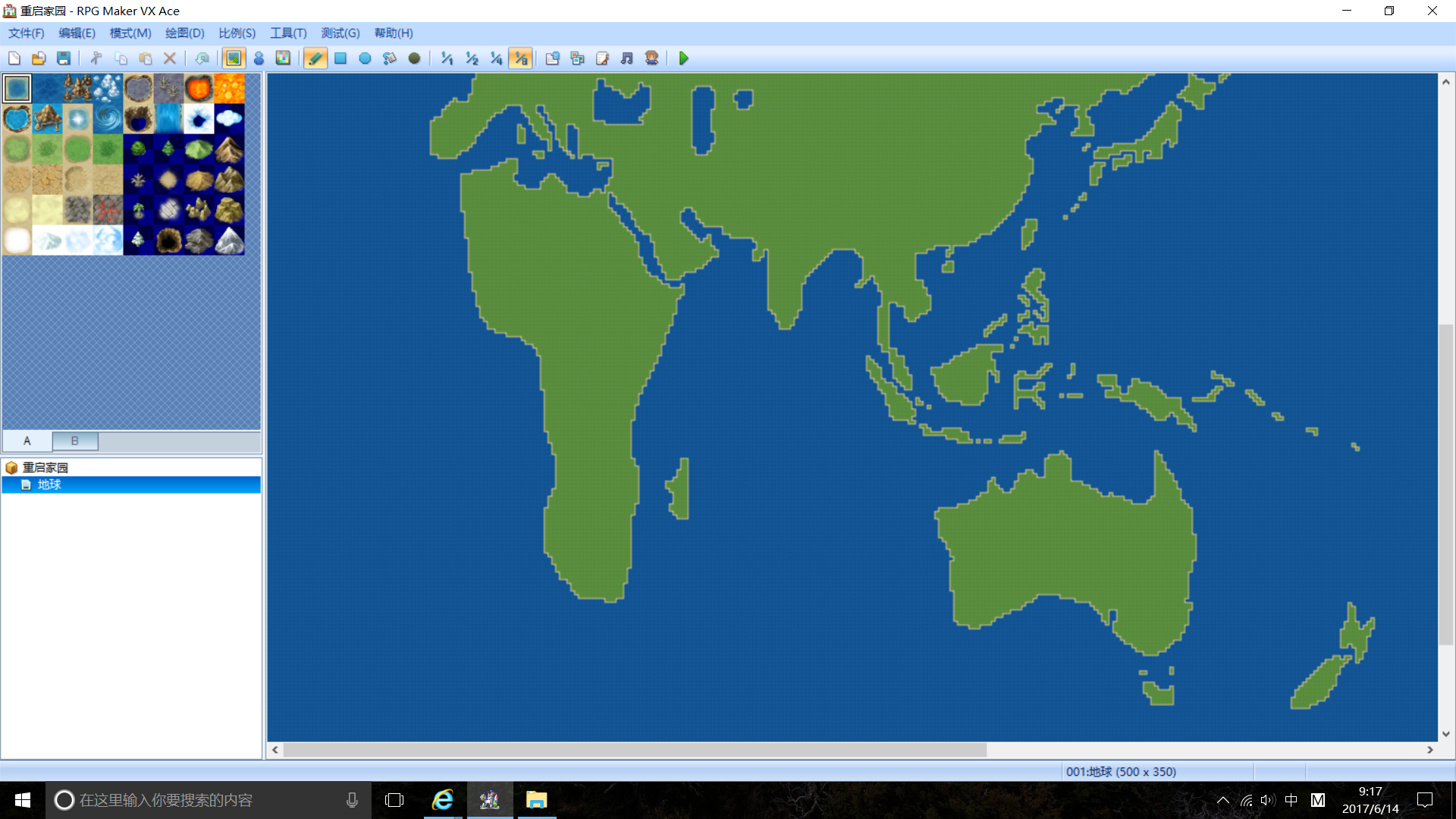Click the map horizontal scrollbar thumb

click(635, 750)
